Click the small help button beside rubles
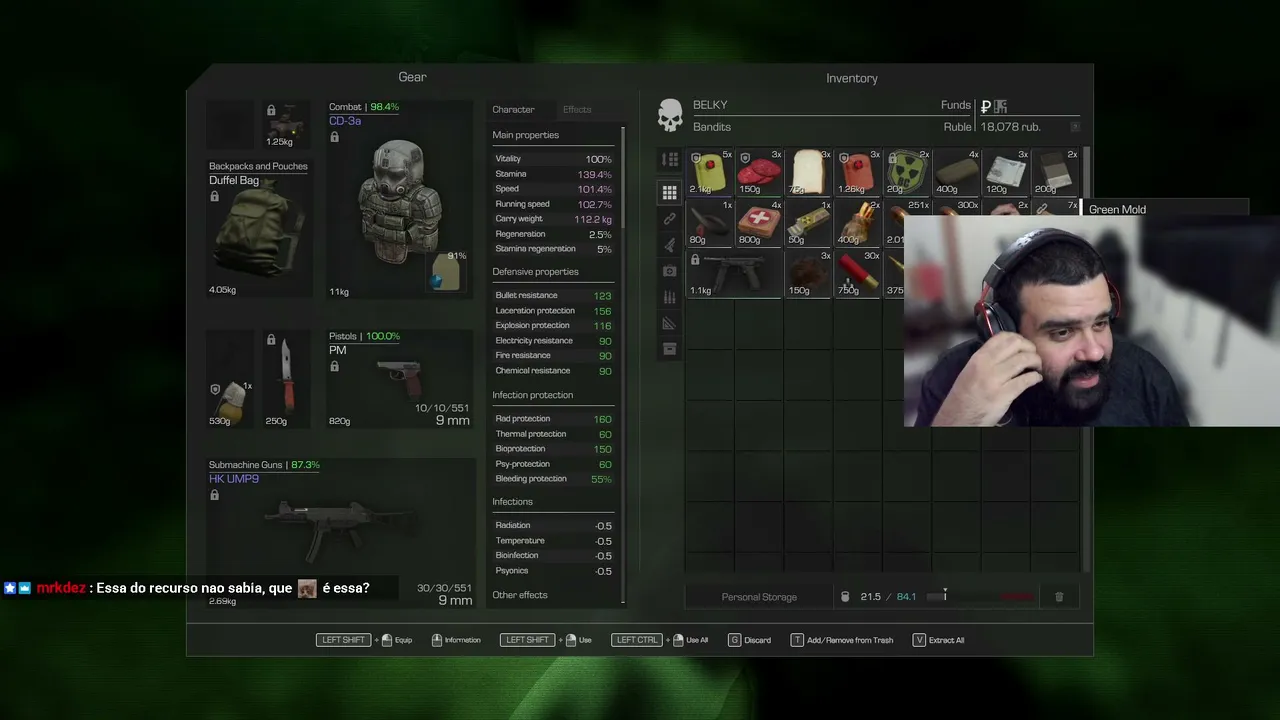Image resolution: width=1280 pixels, height=720 pixels. pos(1075,127)
